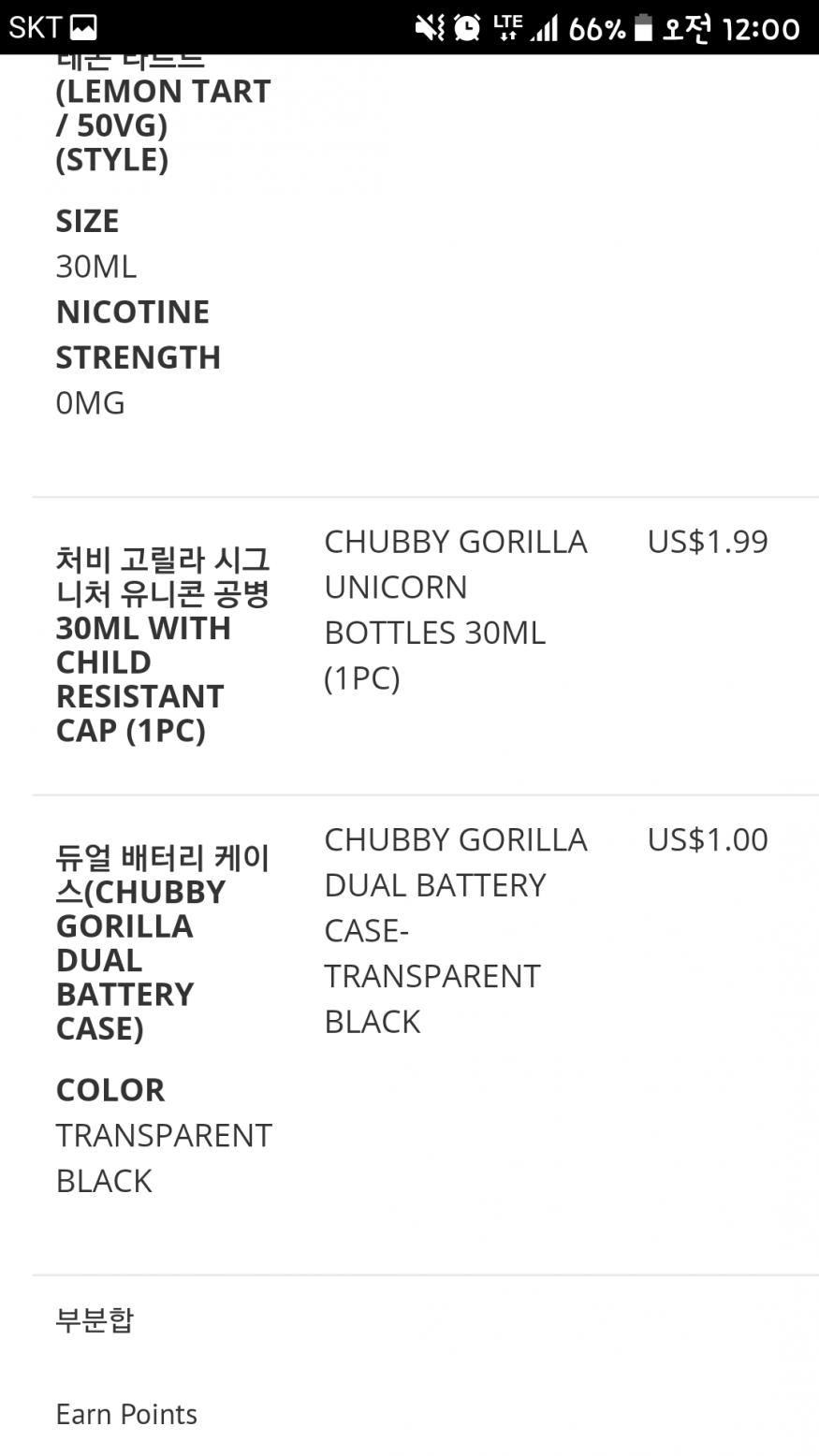Click Chubby Gorilla Dual Battery Case description
The height and width of the screenshot is (1456, 819).
point(455,930)
